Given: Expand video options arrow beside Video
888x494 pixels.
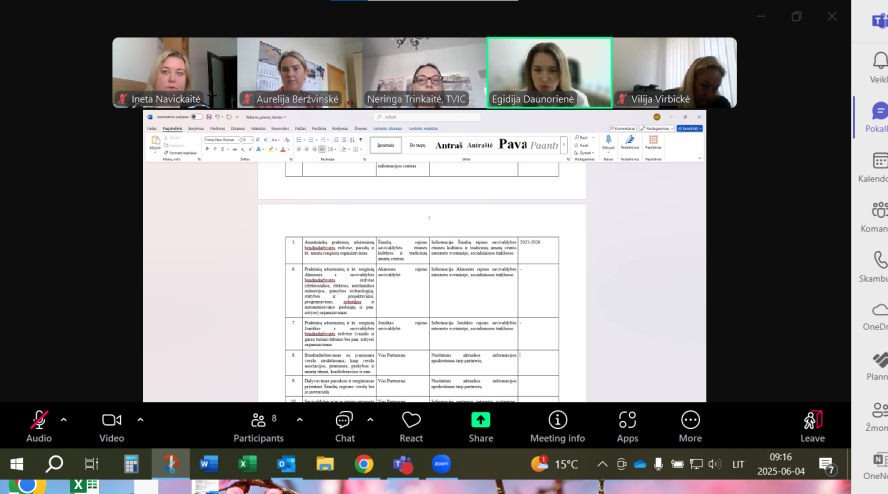Looking at the screenshot, I should pos(140,420).
